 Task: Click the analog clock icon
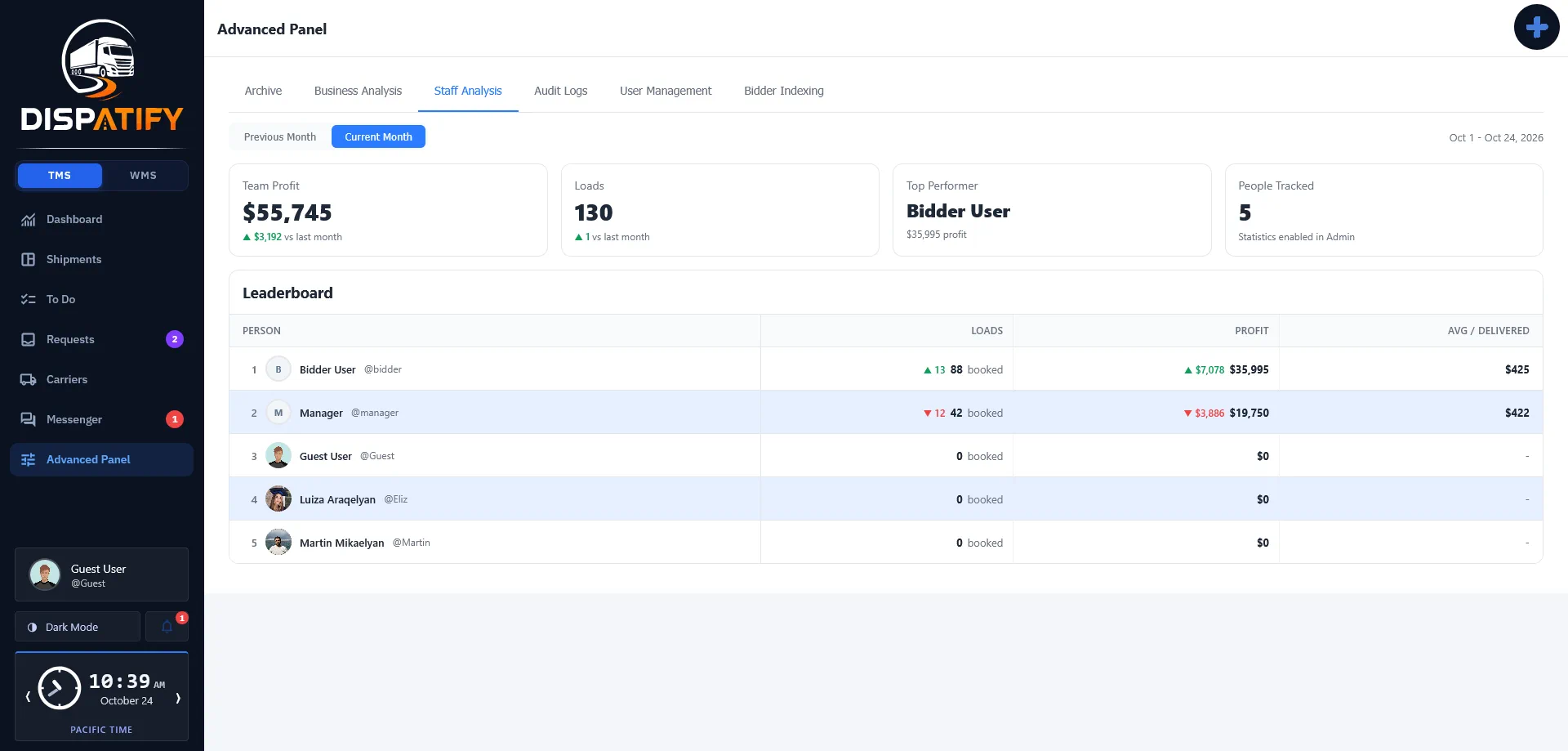[x=60, y=688]
